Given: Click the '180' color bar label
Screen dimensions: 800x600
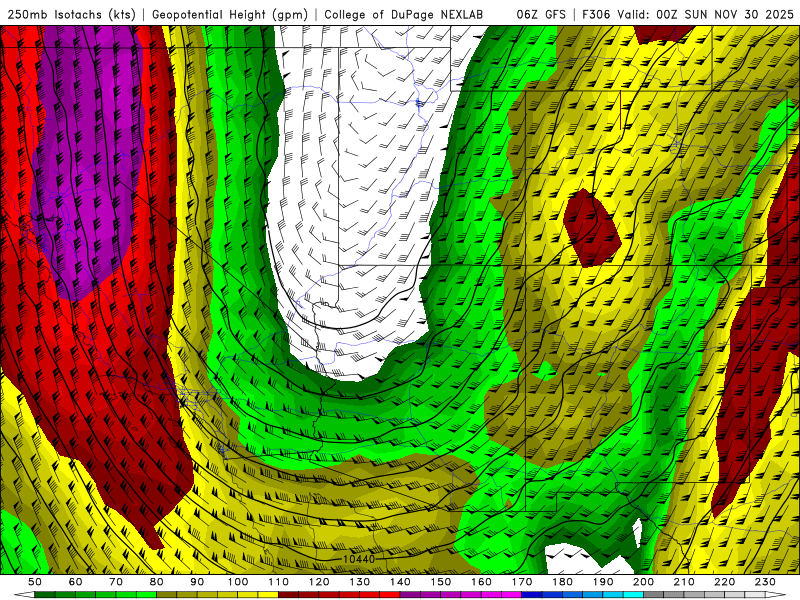Looking at the screenshot, I should tap(562, 582).
